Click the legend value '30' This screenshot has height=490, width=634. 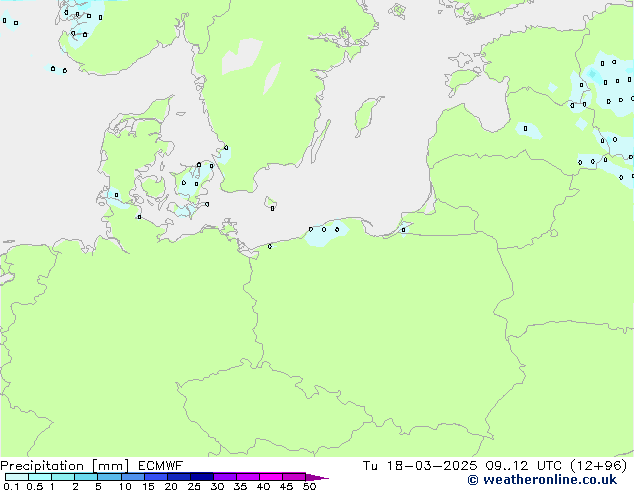[x=217, y=486]
